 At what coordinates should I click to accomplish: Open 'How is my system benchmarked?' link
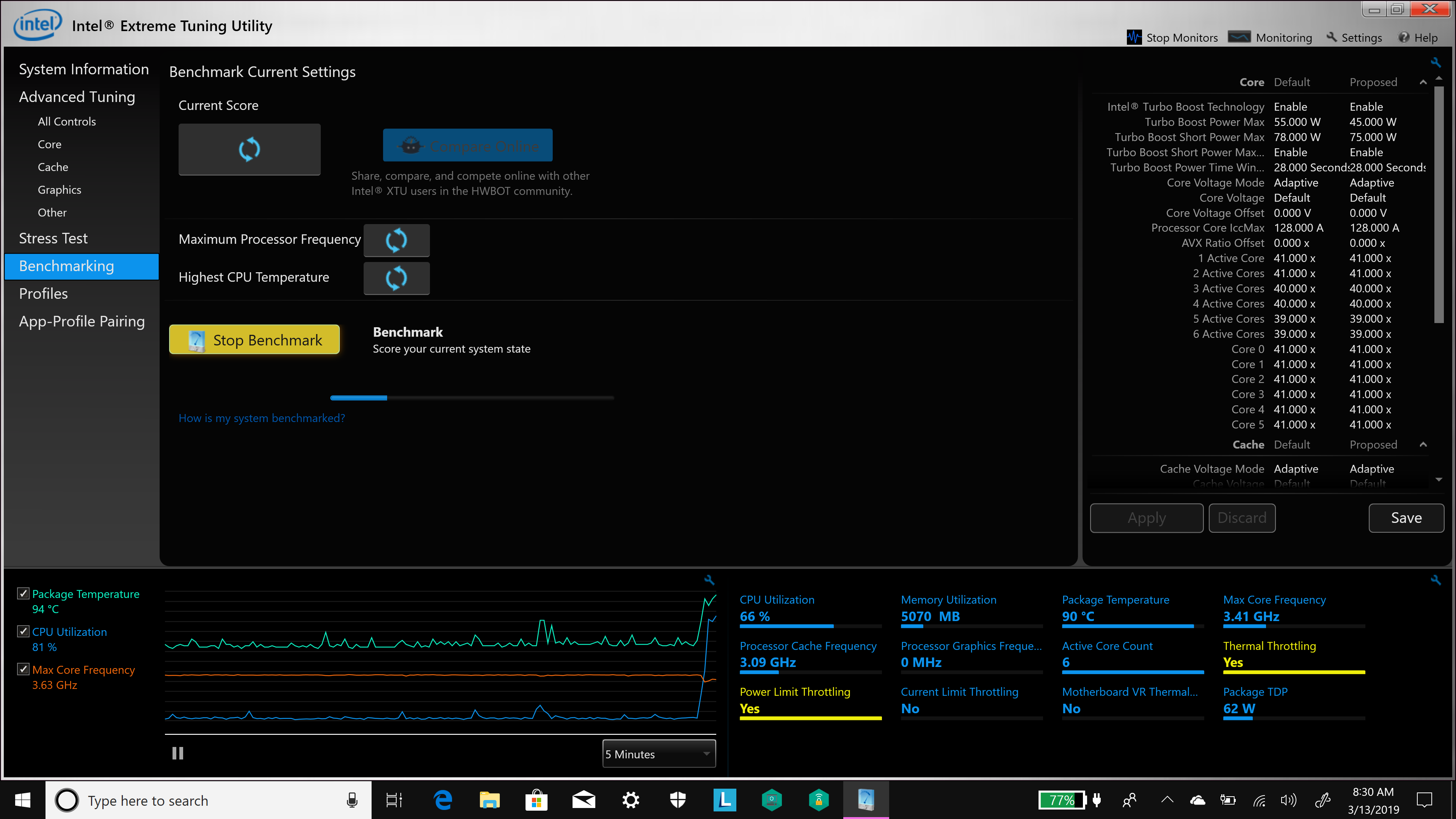(262, 418)
